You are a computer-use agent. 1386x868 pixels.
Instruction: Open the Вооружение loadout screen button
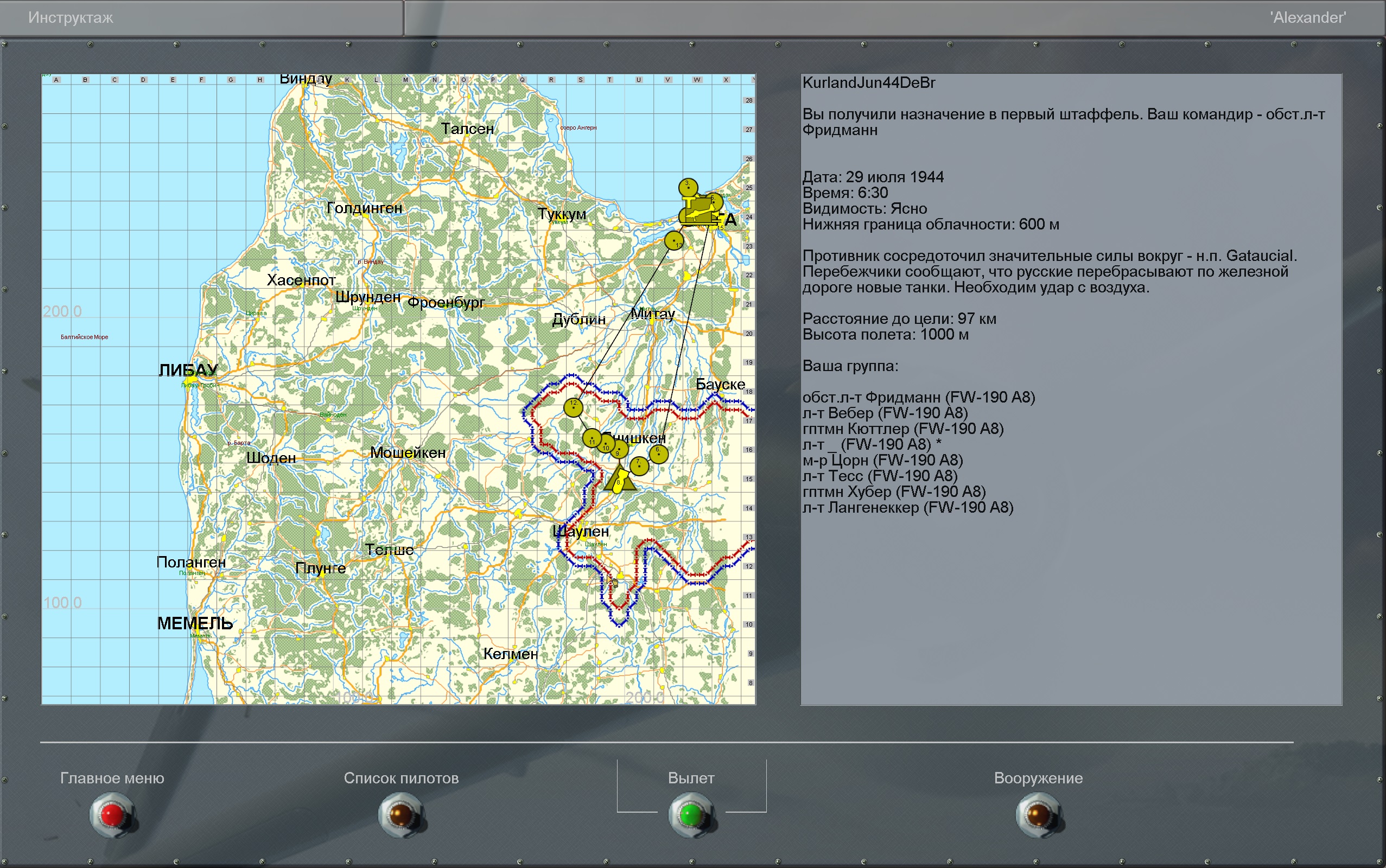1038,814
